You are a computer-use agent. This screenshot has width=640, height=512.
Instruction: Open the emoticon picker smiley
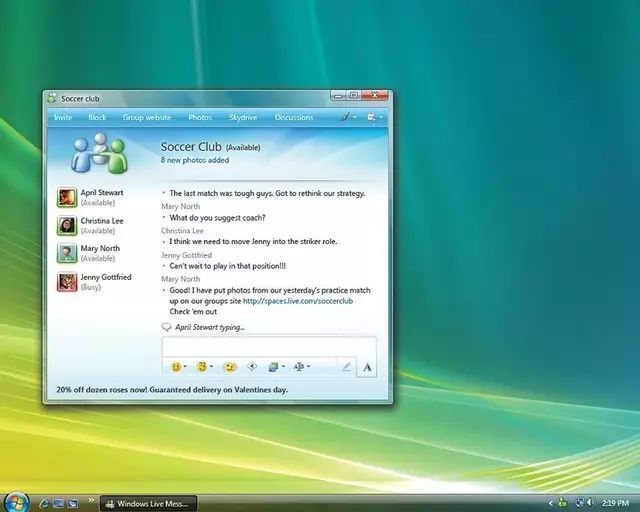(176, 367)
